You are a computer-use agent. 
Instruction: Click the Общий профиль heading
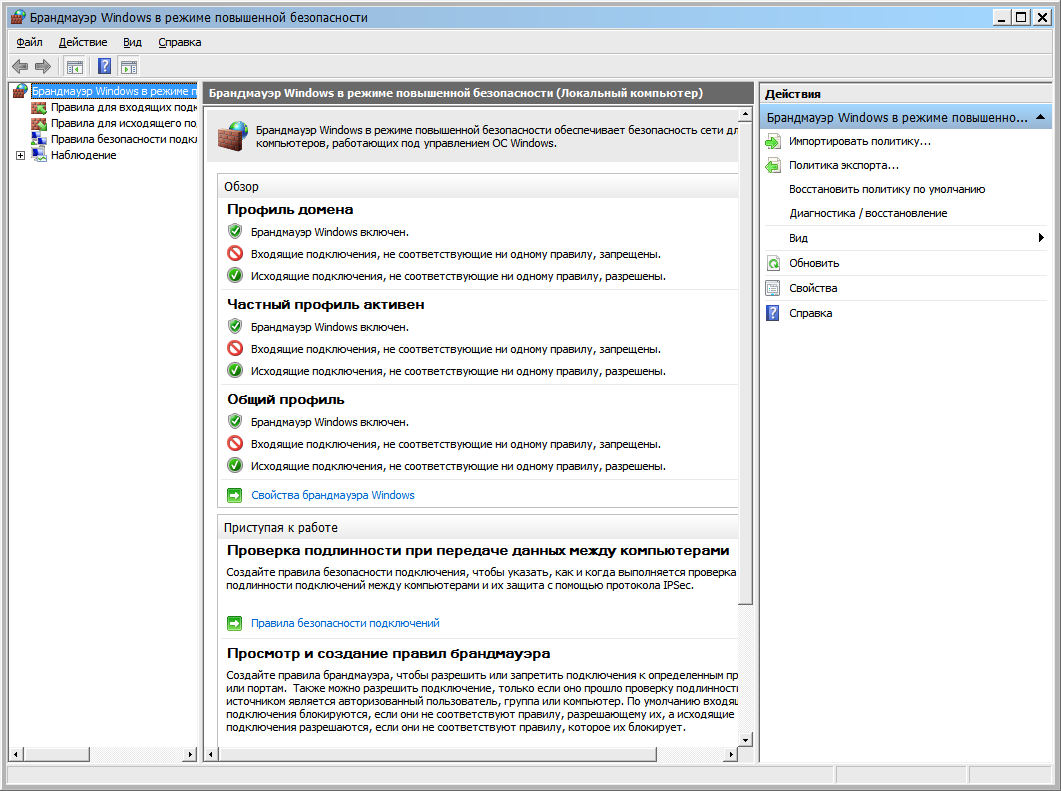[286, 399]
